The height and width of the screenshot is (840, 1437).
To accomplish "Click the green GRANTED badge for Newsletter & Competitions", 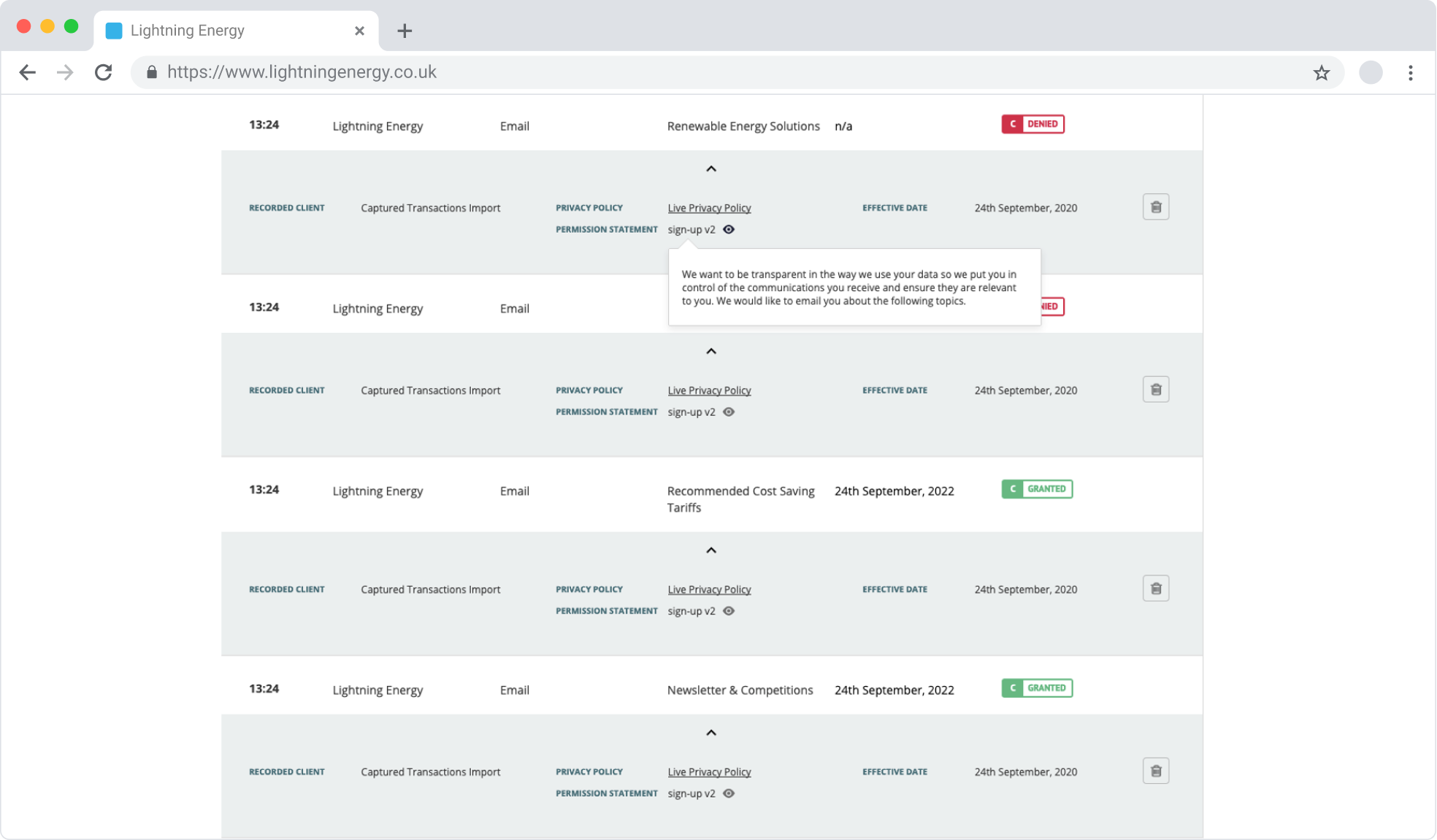I will click(x=1037, y=688).
